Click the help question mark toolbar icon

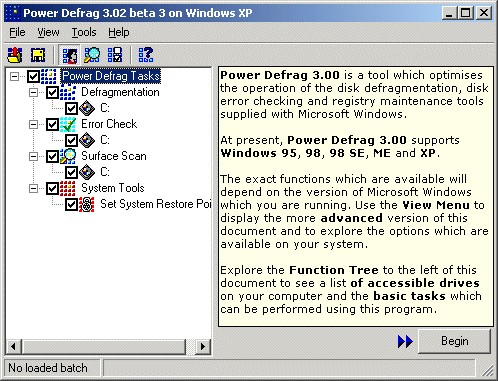tap(146, 55)
